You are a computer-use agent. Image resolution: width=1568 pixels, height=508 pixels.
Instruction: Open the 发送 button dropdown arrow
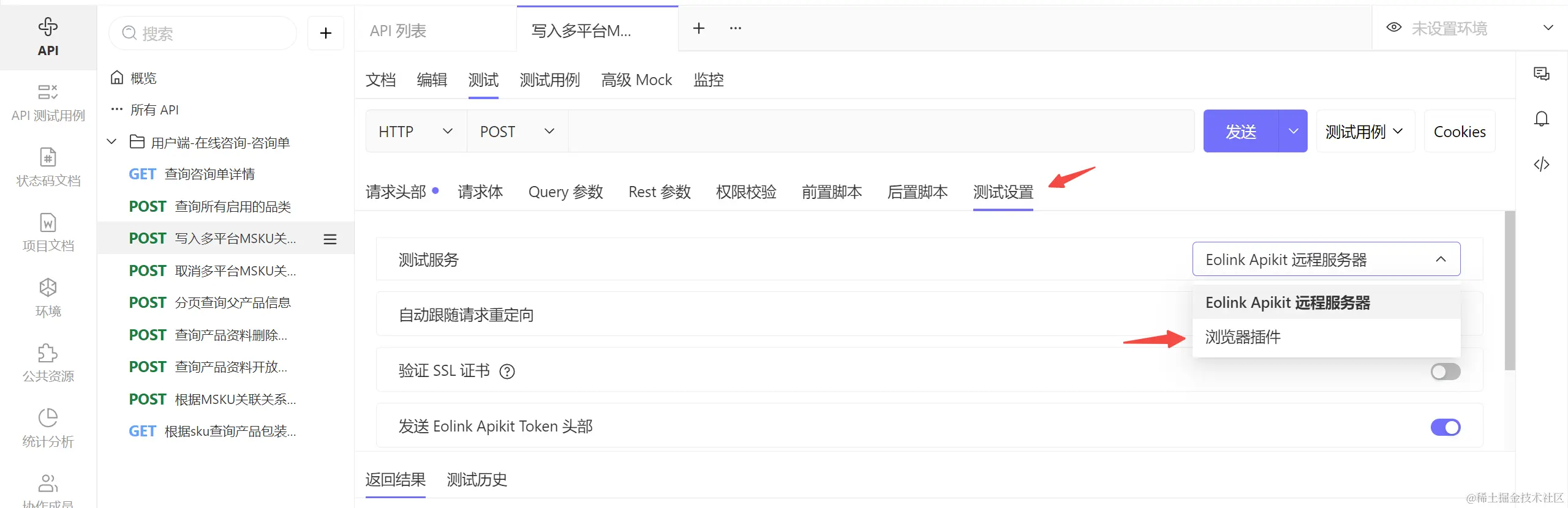(x=1293, y=131)
